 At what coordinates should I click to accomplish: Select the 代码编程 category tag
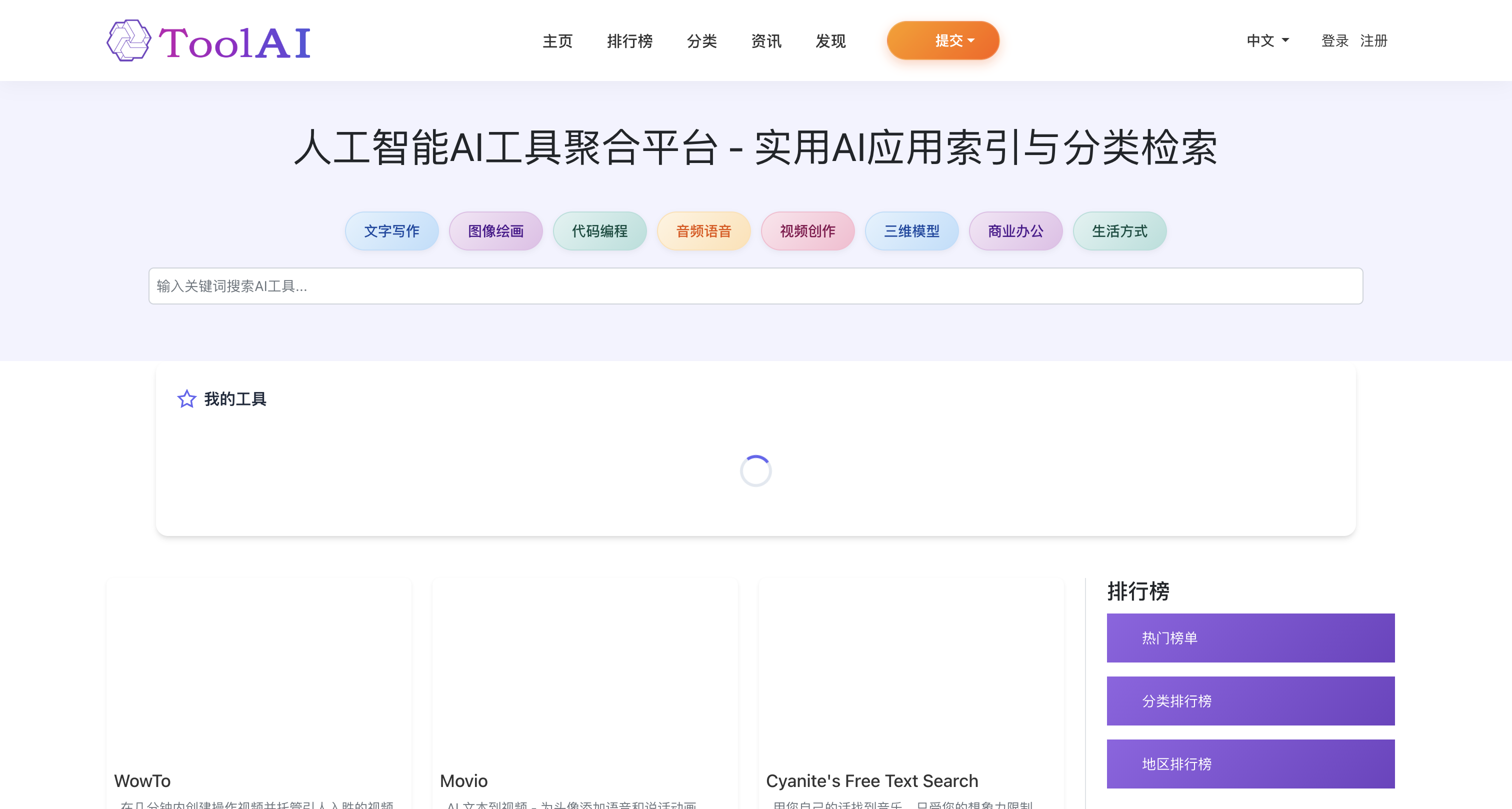[x=599, y=230]
